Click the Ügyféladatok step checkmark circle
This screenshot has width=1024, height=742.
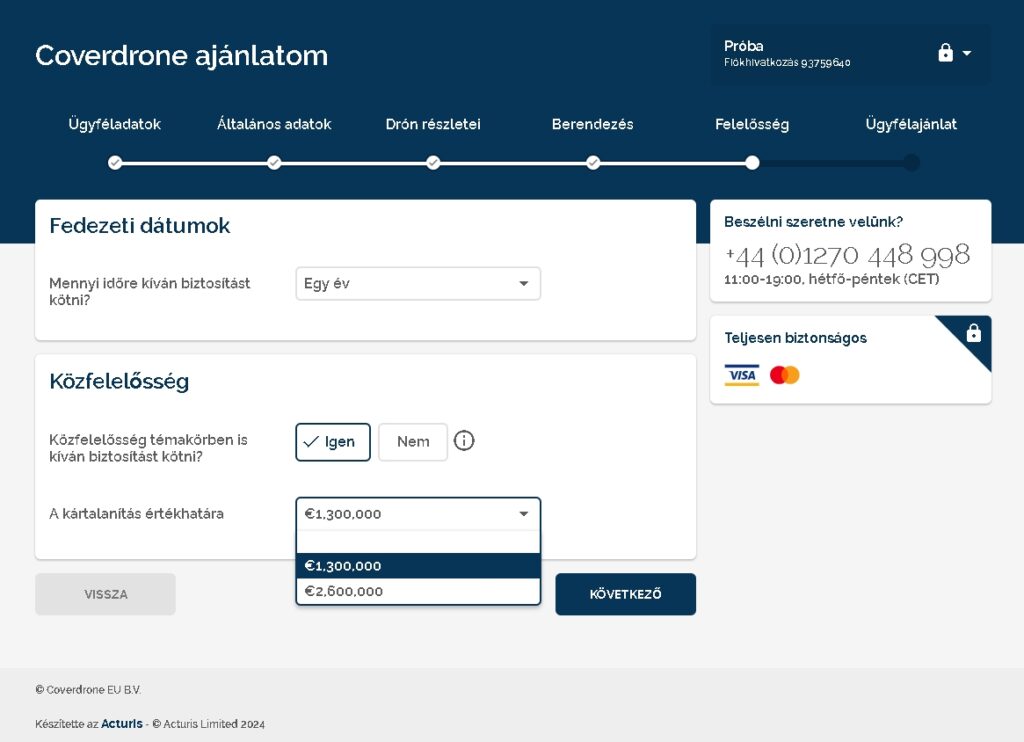click(115, 163)
